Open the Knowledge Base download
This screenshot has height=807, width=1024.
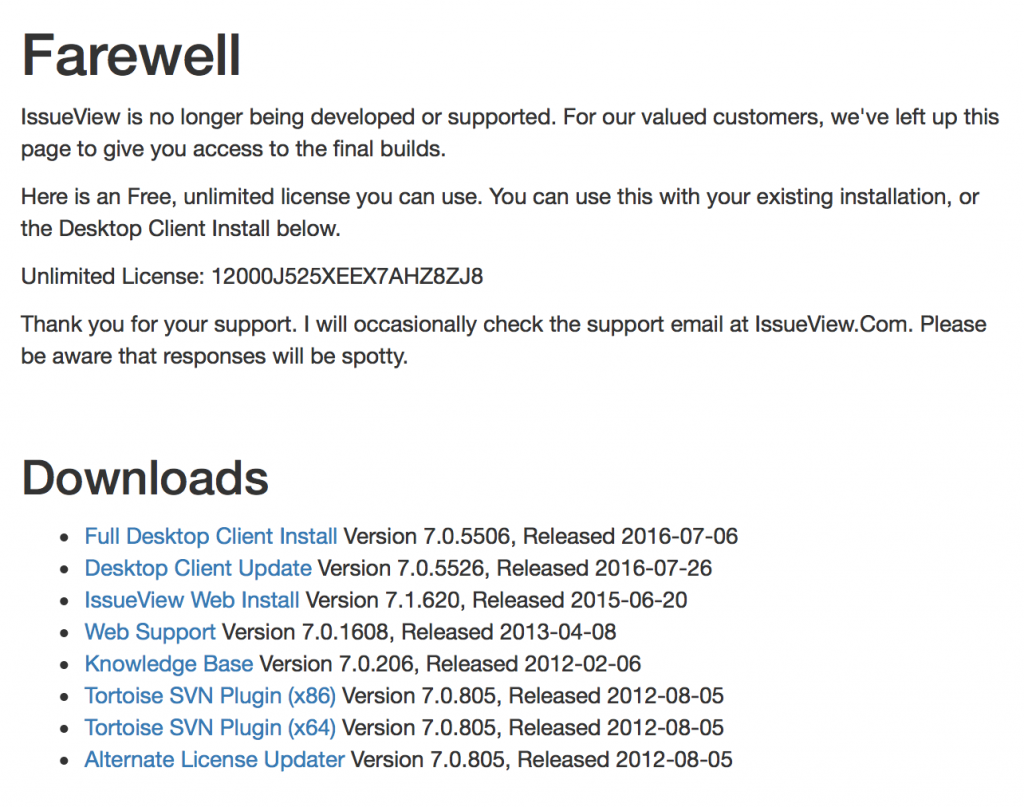click(169, 663)
